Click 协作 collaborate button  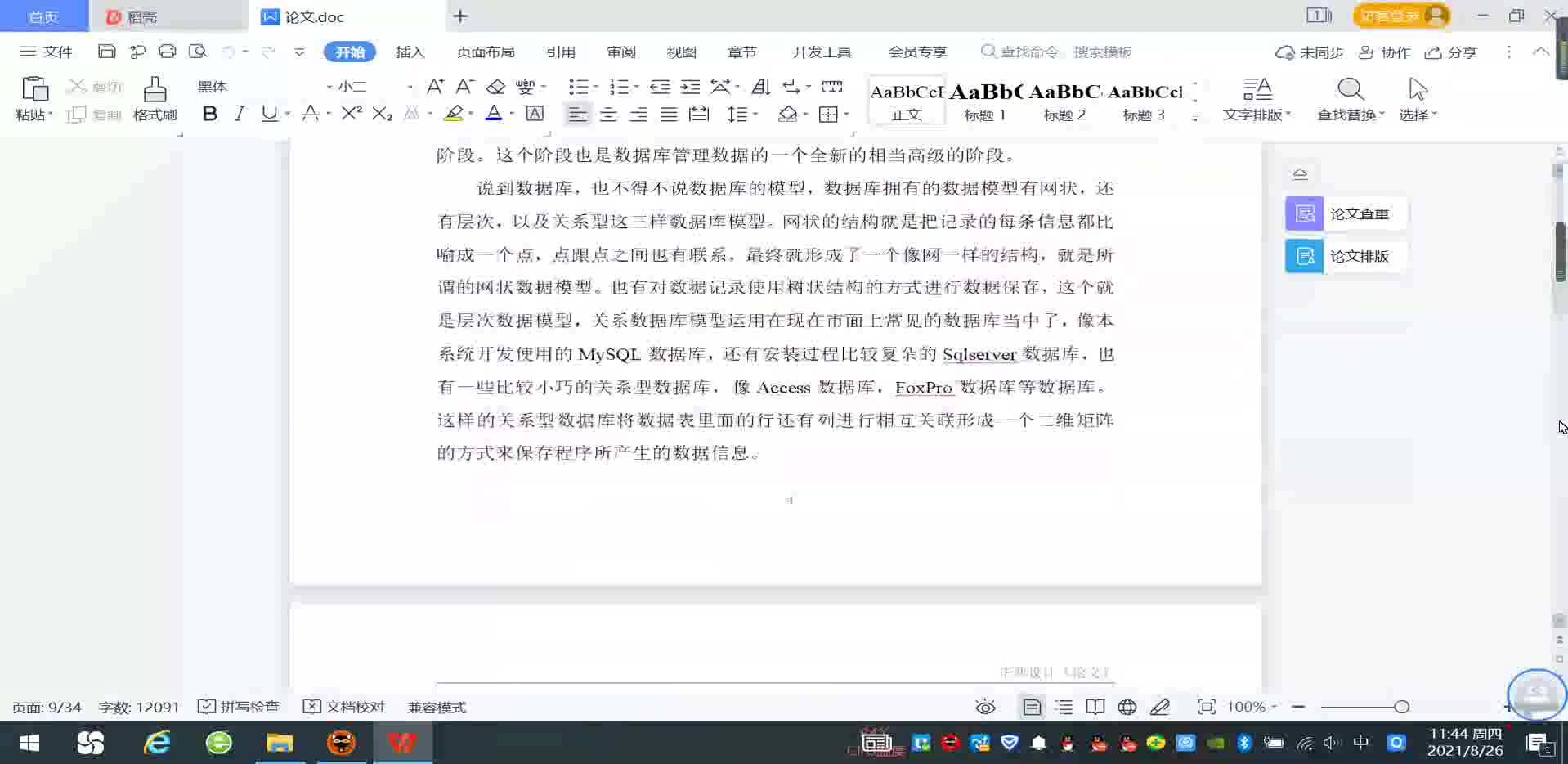[x=1385, y=52]
